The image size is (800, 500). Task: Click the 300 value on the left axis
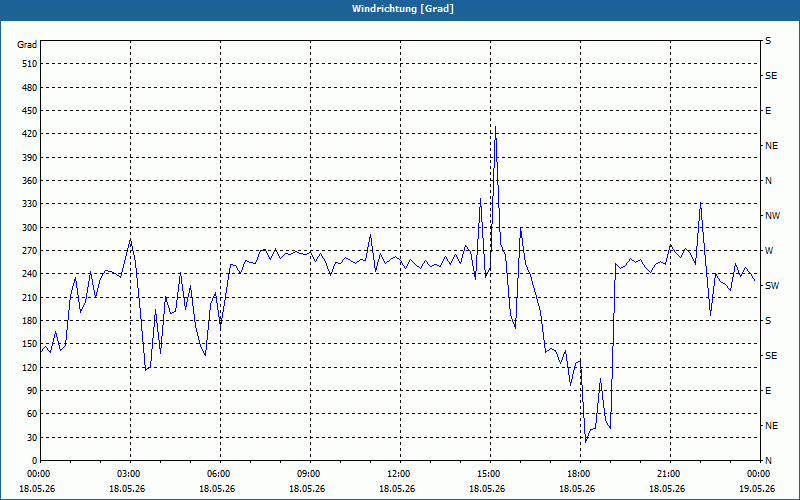click(x=30, y=228)
